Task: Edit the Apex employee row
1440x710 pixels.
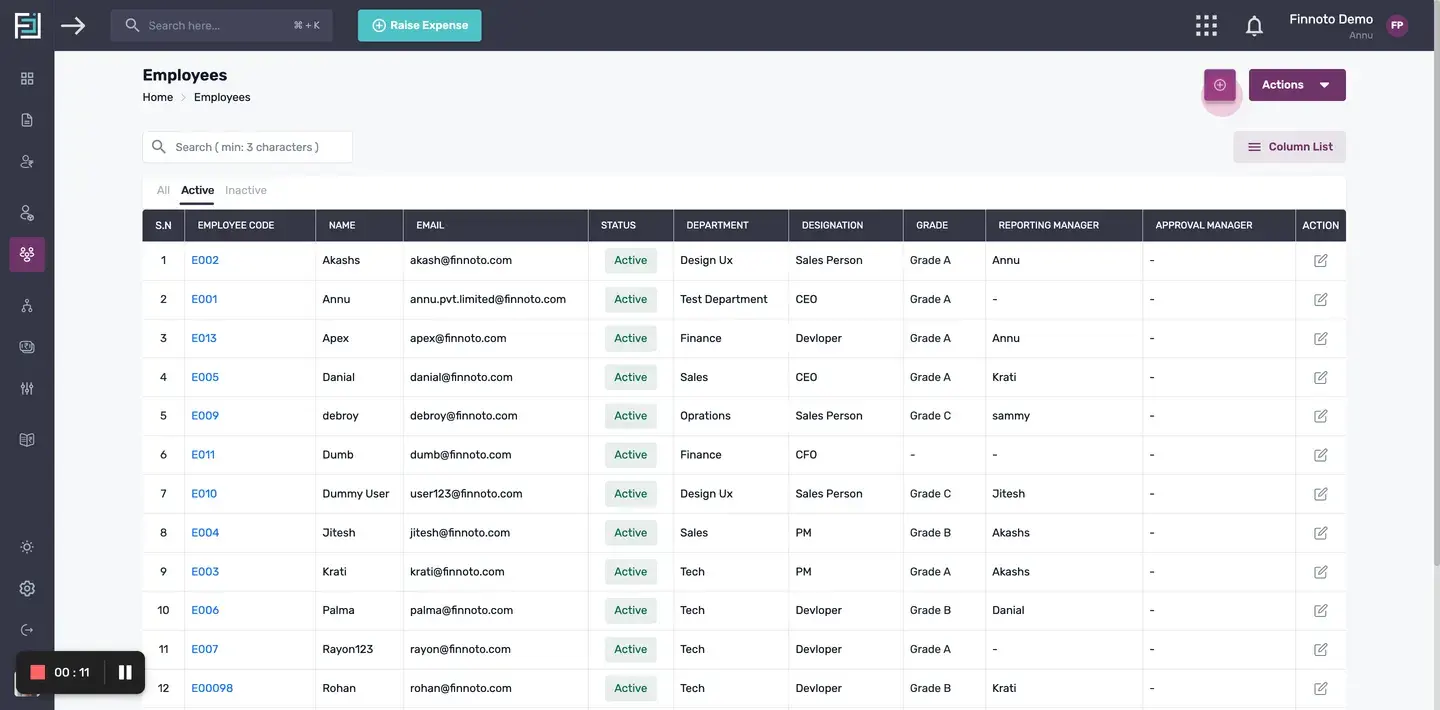Action: click(1320, 338)
